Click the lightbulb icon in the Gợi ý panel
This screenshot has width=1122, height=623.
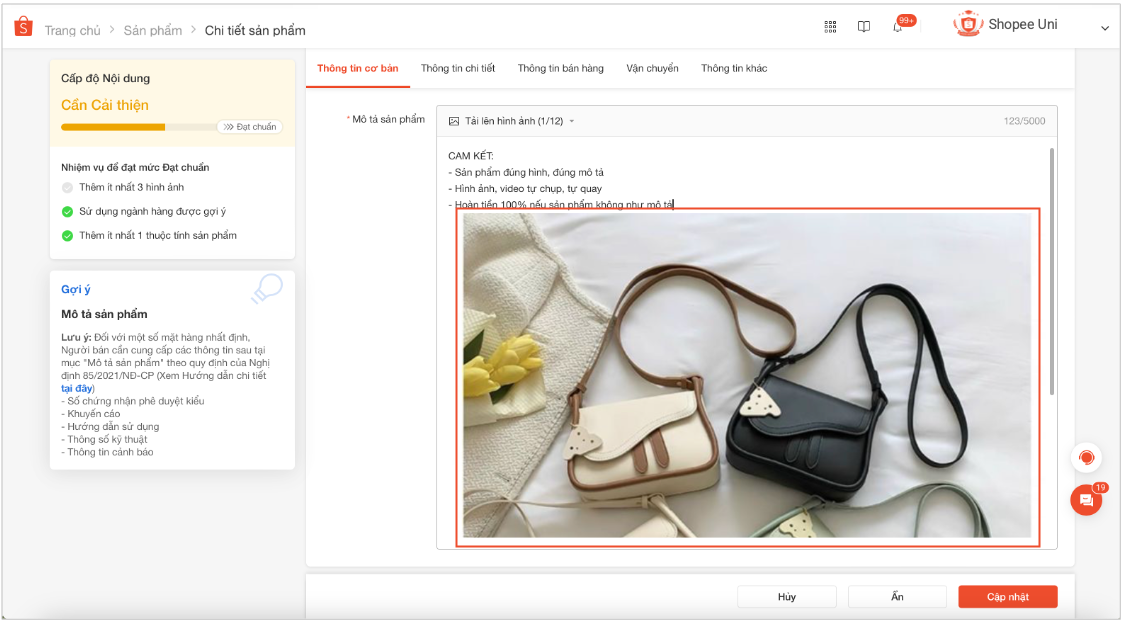[267, 289]
